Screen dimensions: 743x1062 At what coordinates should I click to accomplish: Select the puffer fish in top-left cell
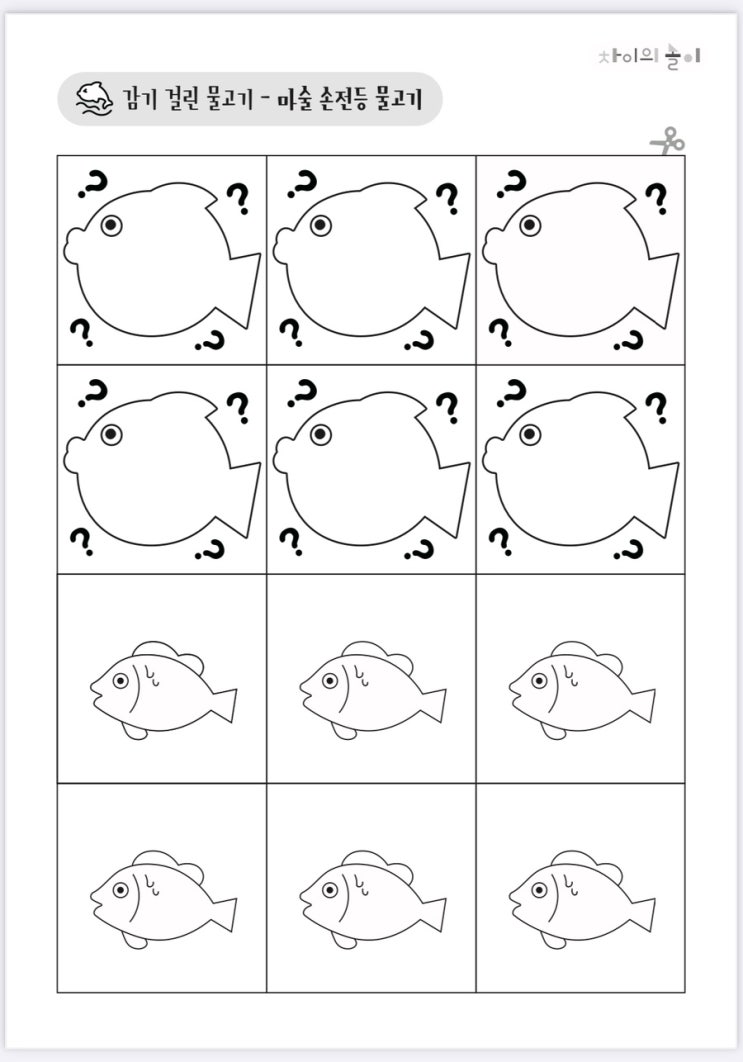coord(163,259)
